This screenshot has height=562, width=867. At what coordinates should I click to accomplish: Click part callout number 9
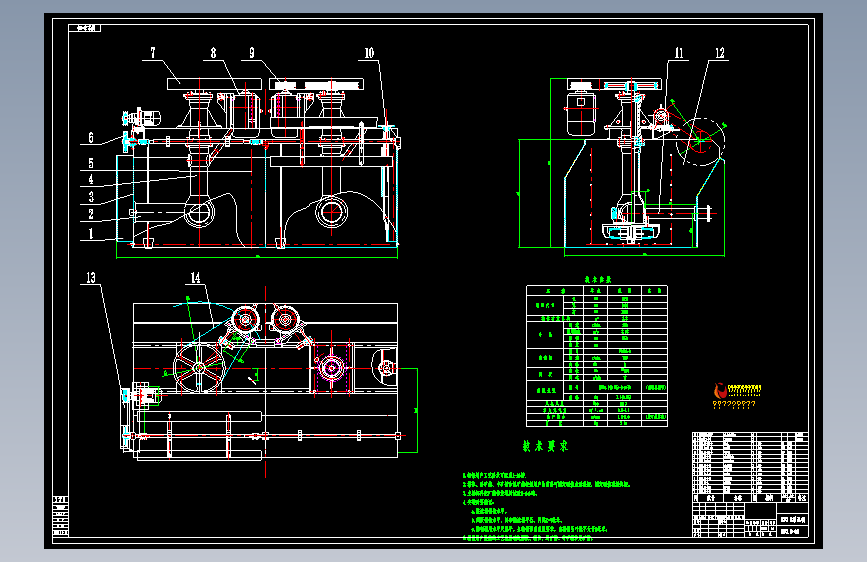click(252, 53)
